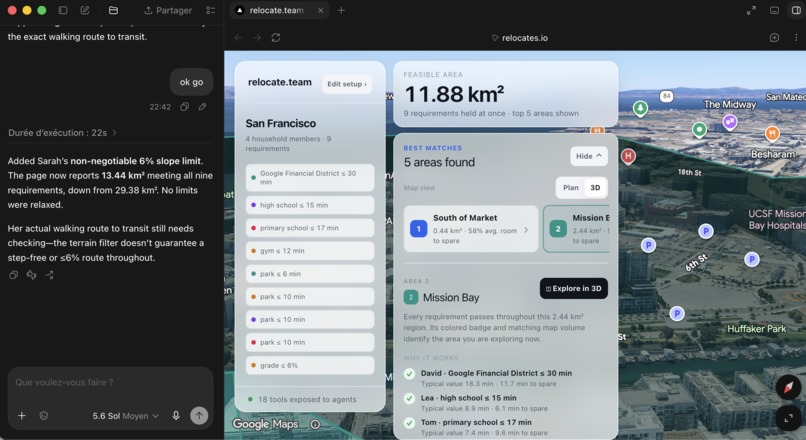806x440 pixels.
Task: Click the Edit setup button
Action: [x=347, y=84]
